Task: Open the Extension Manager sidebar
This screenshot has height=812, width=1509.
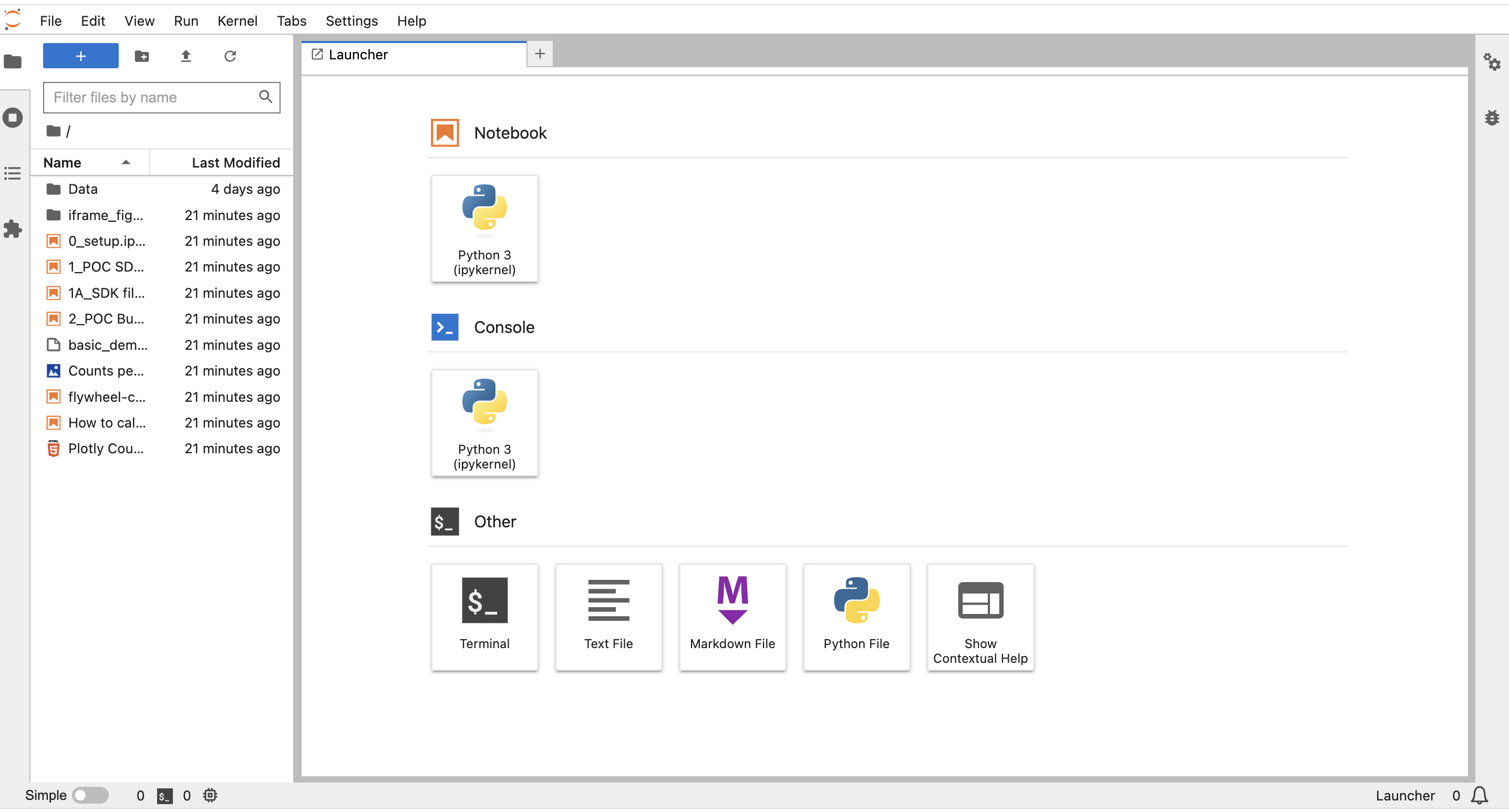Action: coord(13,229)
